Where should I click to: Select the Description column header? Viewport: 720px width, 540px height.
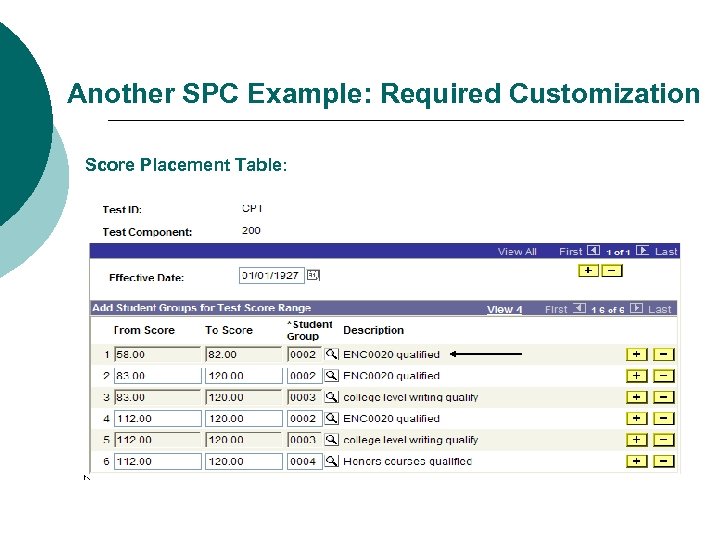[373, 330]
